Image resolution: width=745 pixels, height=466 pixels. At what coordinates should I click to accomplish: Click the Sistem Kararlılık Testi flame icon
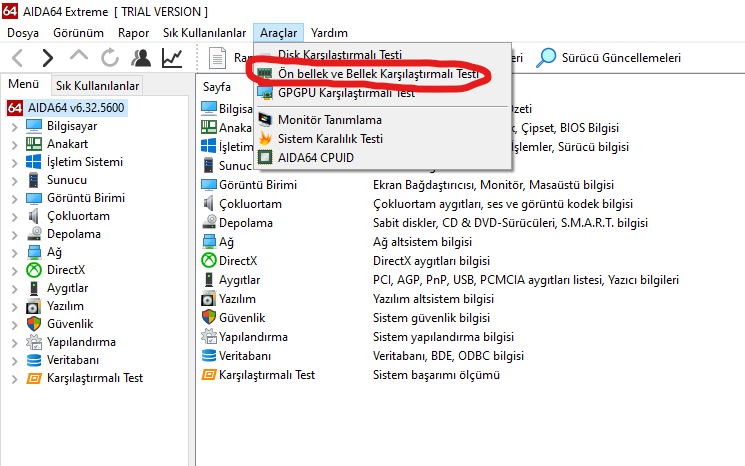(x=265, y=139)
